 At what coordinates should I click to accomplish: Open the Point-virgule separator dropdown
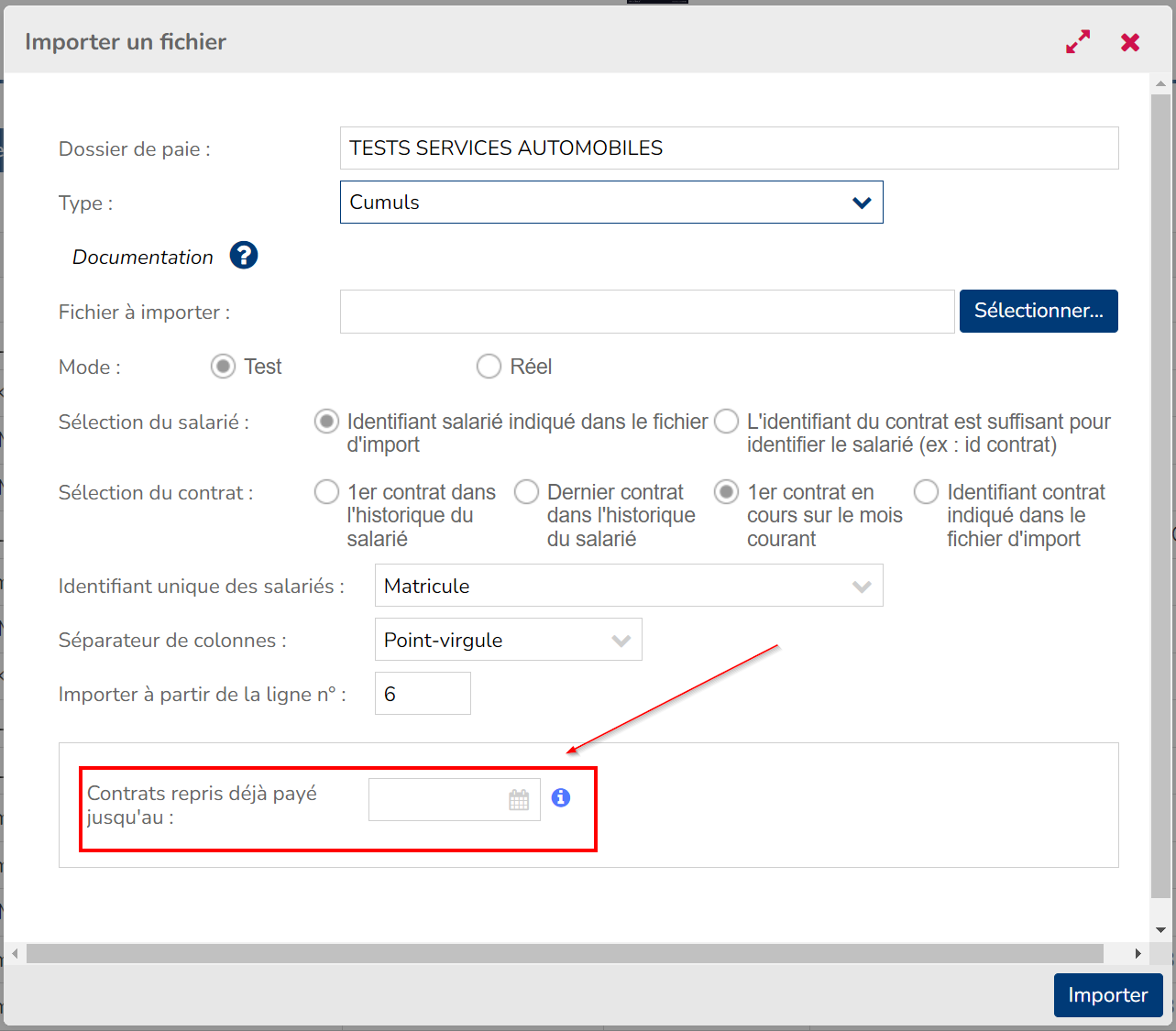coord(508,640)
